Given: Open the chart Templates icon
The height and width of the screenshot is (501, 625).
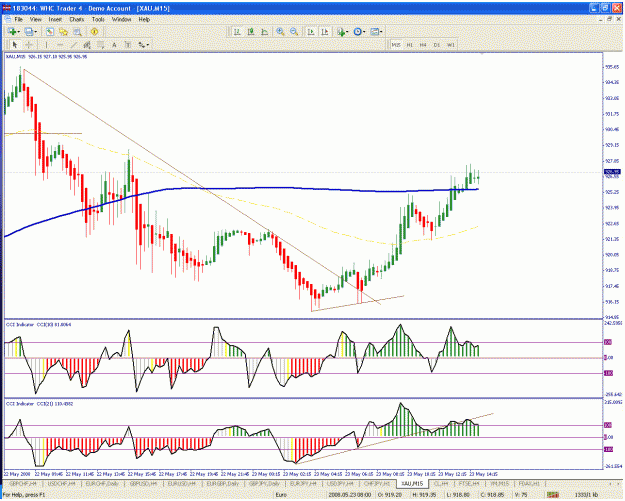Looking at the screenshot, I should coord(374,32).
